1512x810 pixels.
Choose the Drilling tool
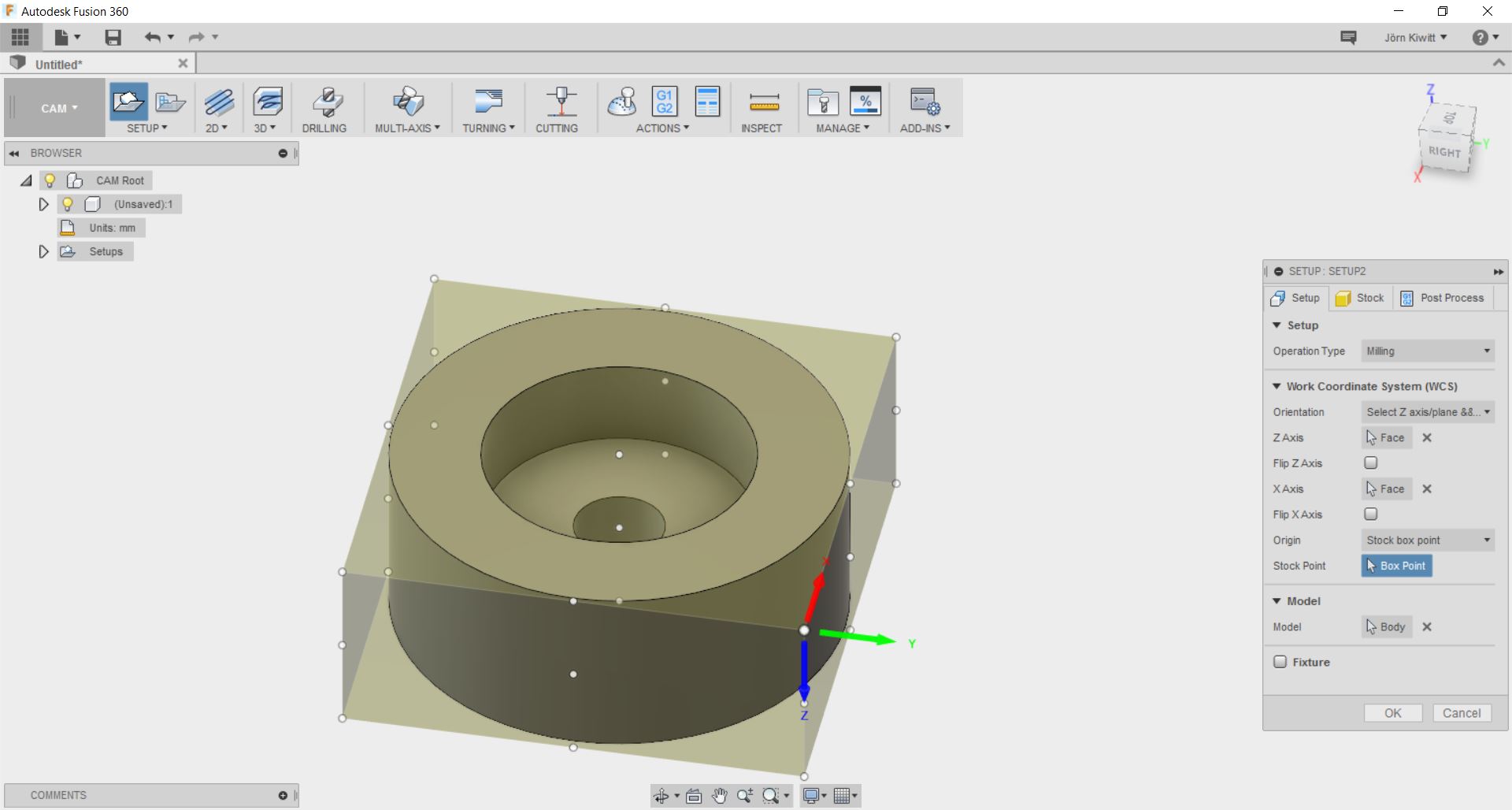(x=327, y=102)
